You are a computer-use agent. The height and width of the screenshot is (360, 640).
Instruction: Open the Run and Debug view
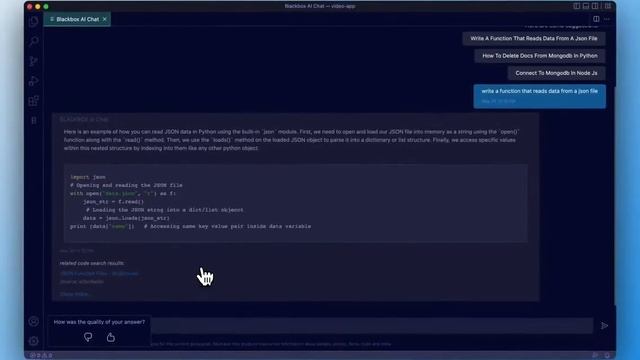click(34, 81)
